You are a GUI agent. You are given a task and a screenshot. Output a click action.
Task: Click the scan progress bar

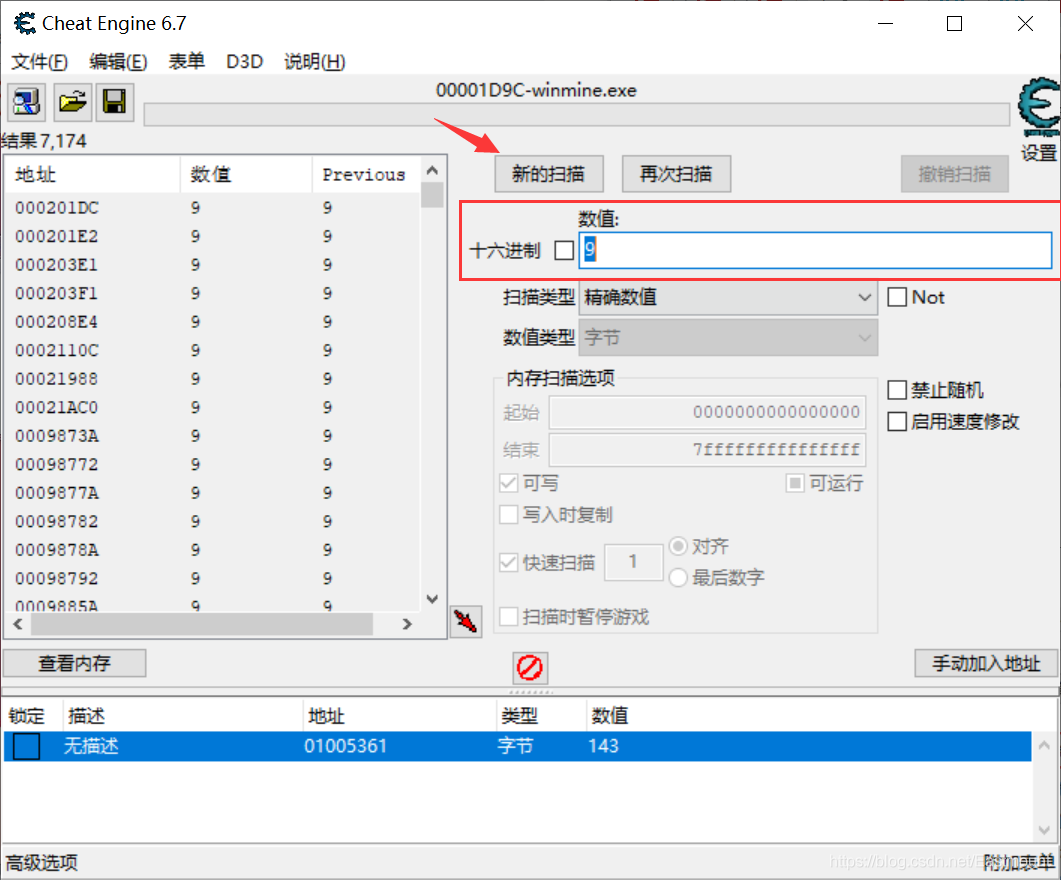coord(577,114)
